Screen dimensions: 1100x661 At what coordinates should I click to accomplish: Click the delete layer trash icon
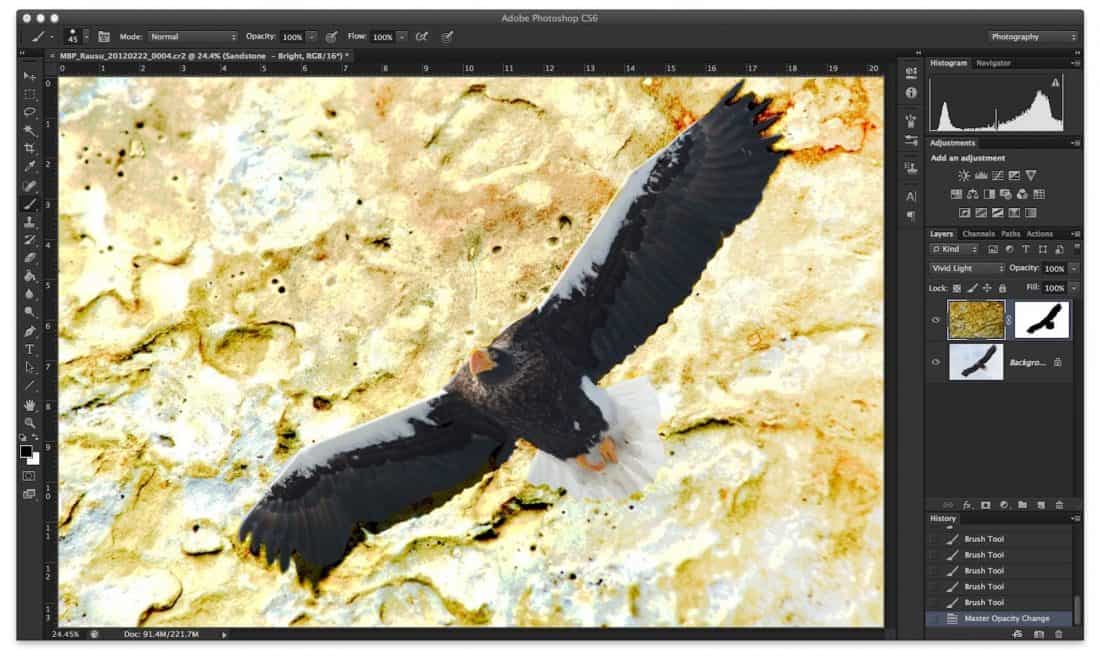[x=1060, y=506]
